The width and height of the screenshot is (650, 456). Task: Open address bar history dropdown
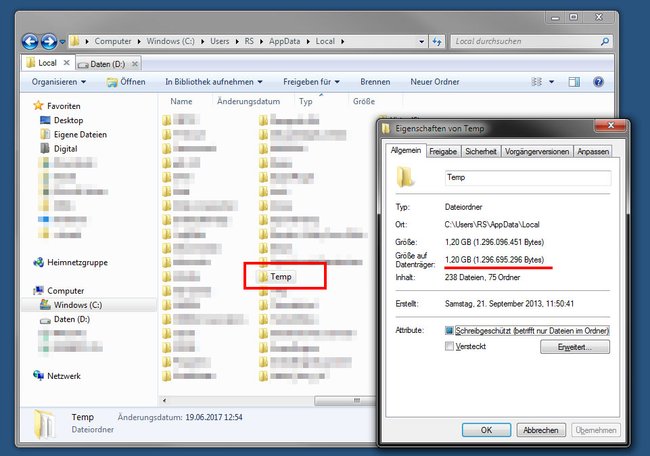tap(421, 41)
